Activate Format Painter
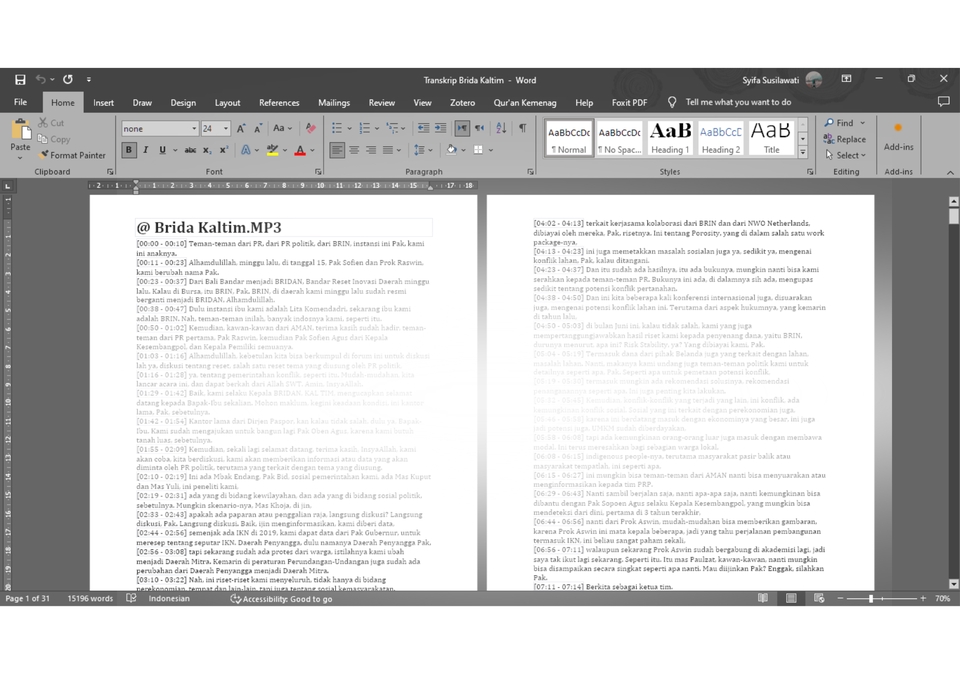This screenshot has width=960, height=678. pyautogui.click(x=72, y=156)
